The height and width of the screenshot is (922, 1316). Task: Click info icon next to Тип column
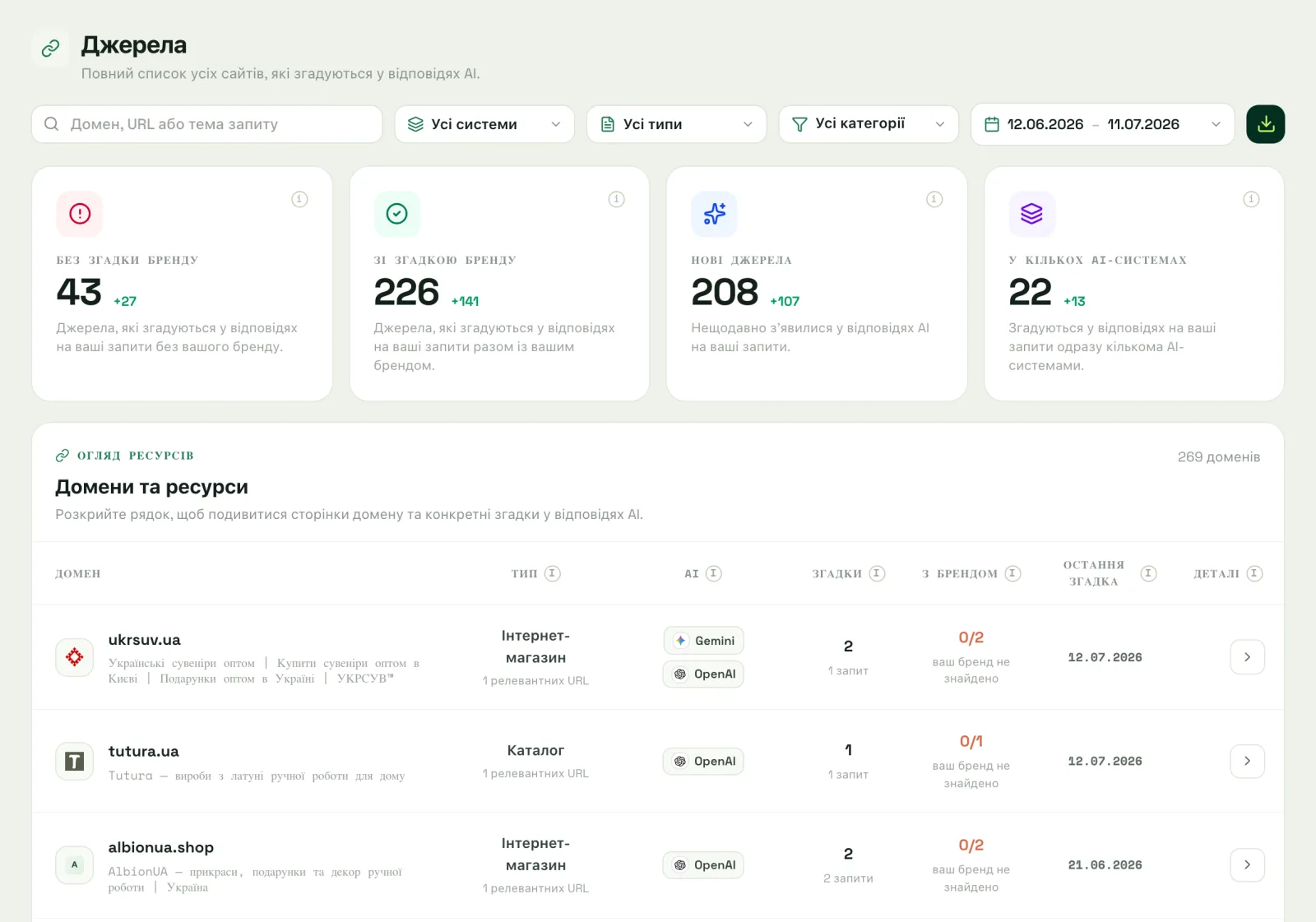coord(553,573)
